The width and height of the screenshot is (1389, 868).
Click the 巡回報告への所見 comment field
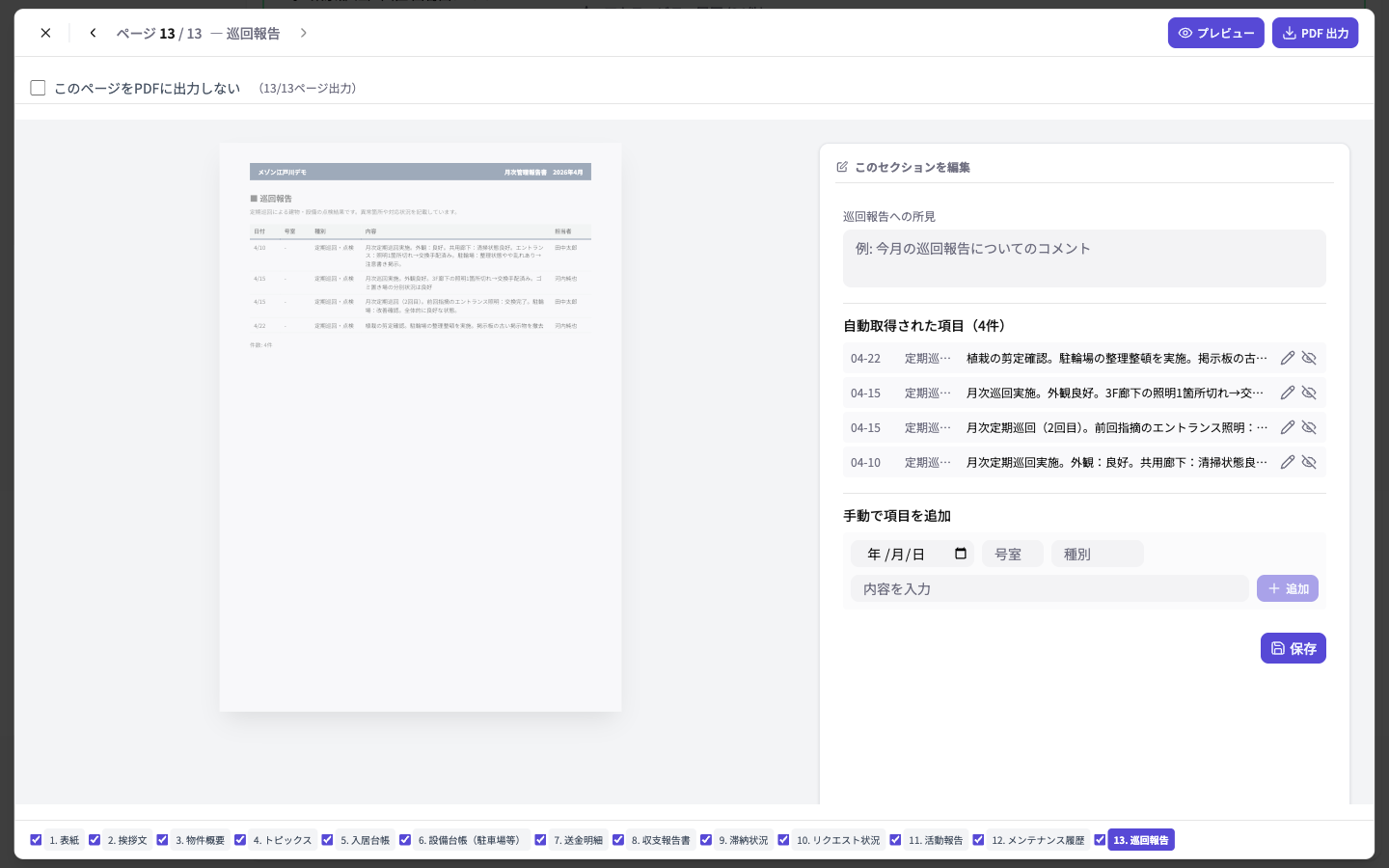click(1084, 258)
